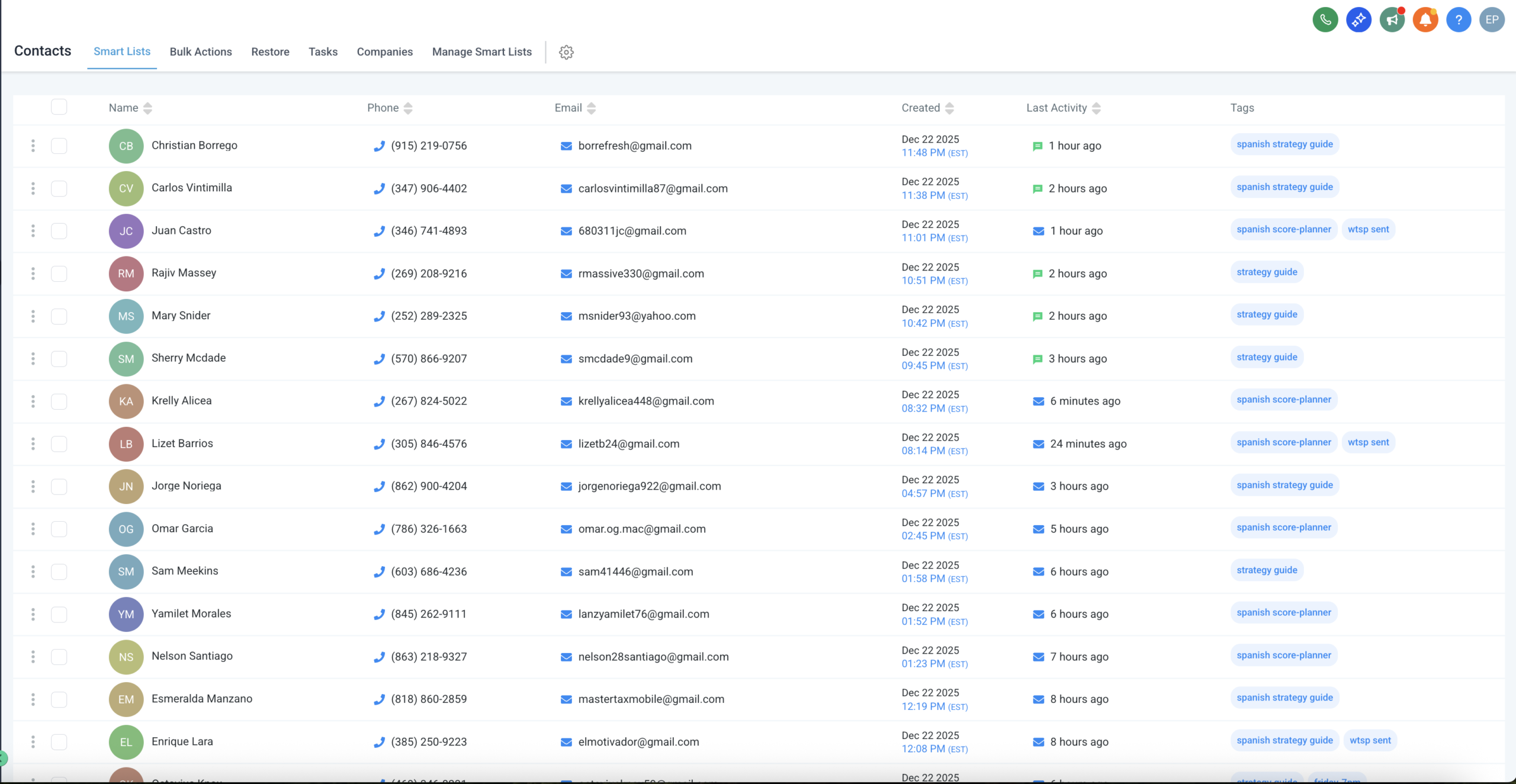Check the box for Juan Castro
Viewport: 1516px width, 784px height.
59,231
